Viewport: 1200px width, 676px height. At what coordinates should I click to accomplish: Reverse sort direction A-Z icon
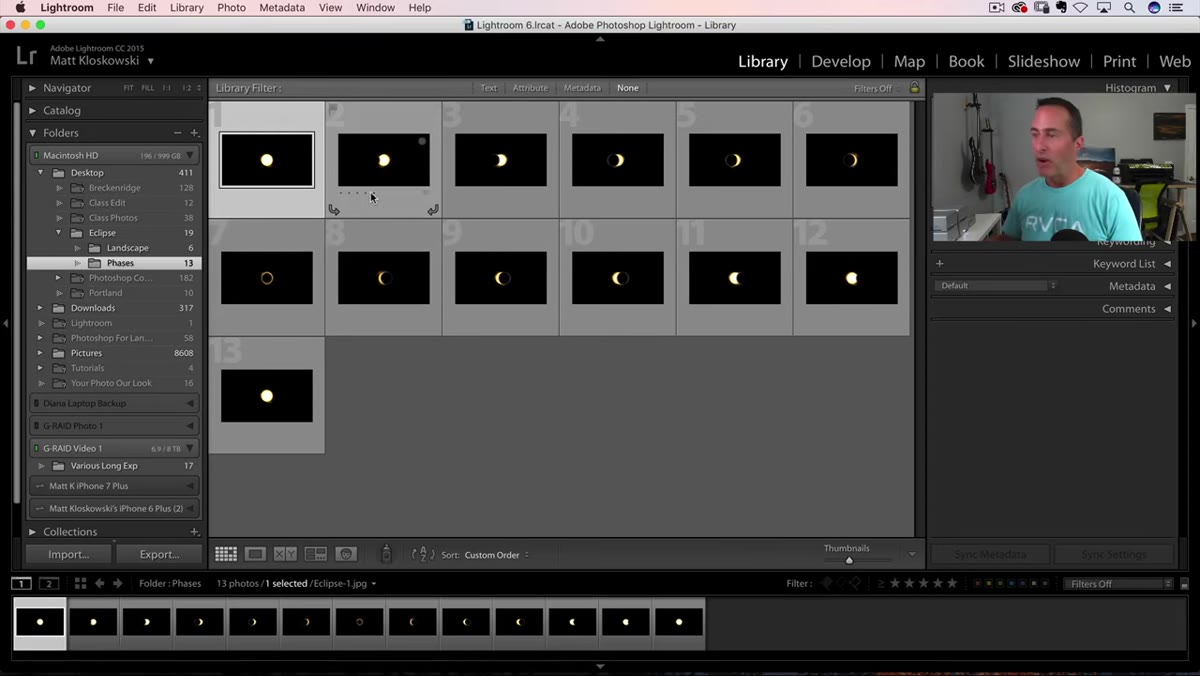point(423,554)
